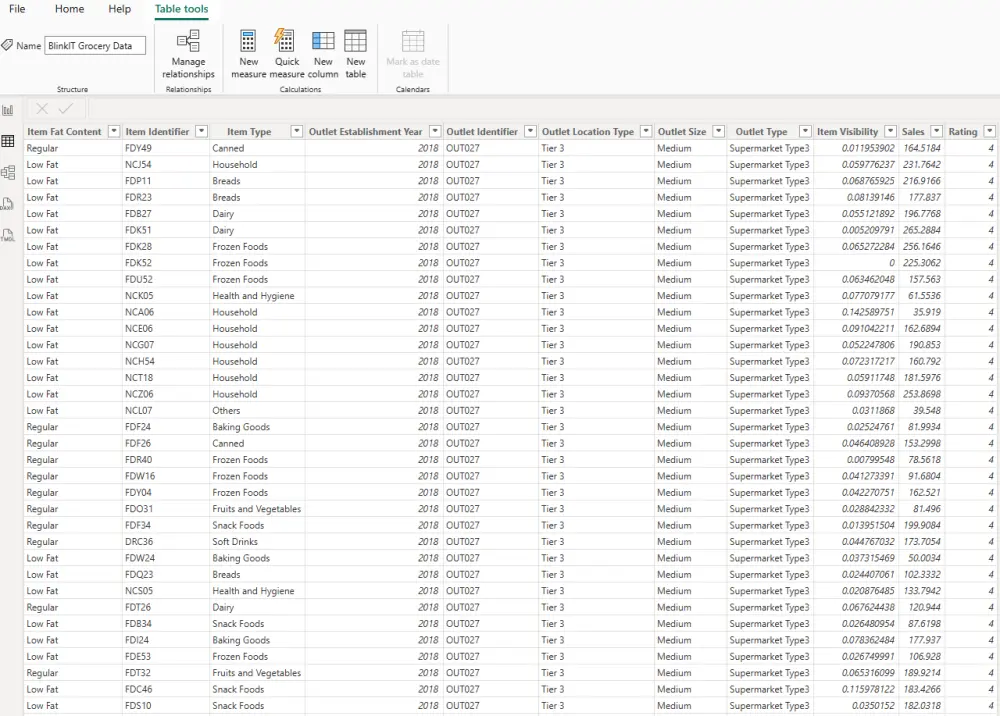Screen dimensions: 1000x716
Task: Click identifier cell NCK05
Action: 139,296
